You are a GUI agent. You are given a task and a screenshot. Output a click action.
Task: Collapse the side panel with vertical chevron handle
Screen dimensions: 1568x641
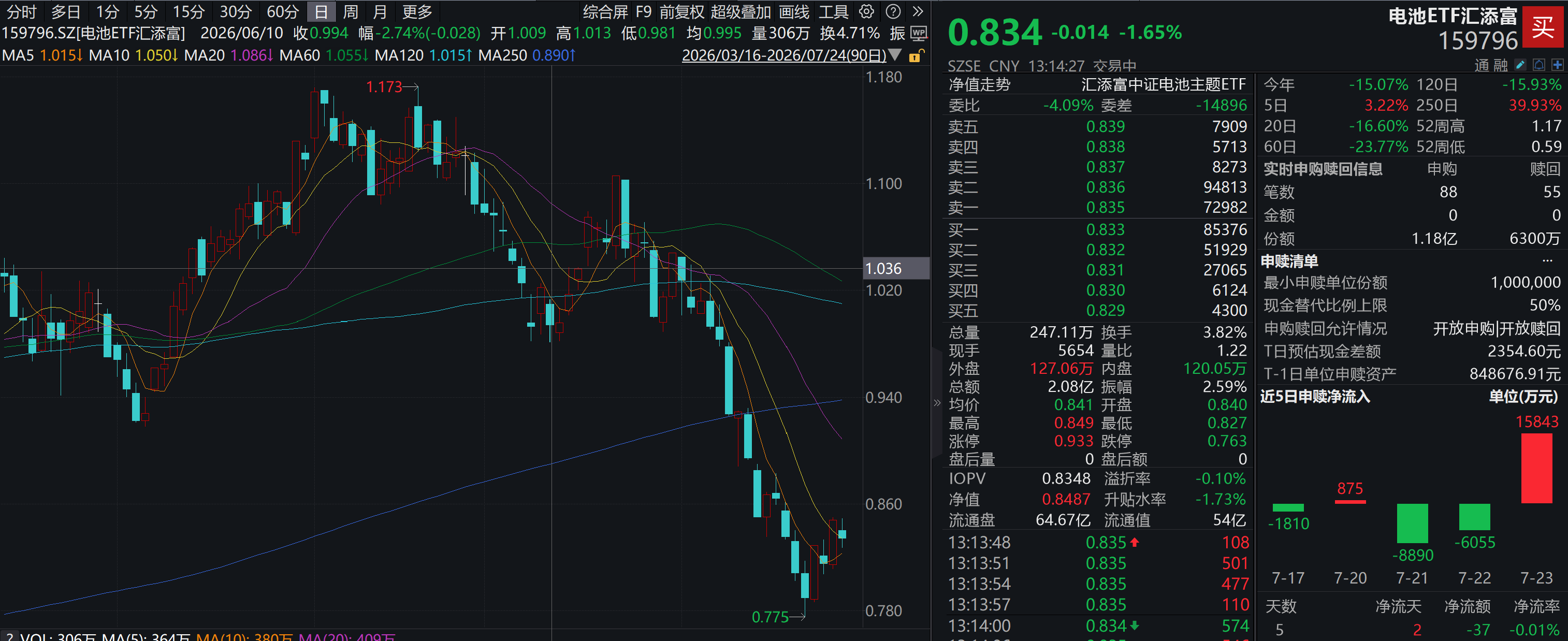click(x=937, y=402)
